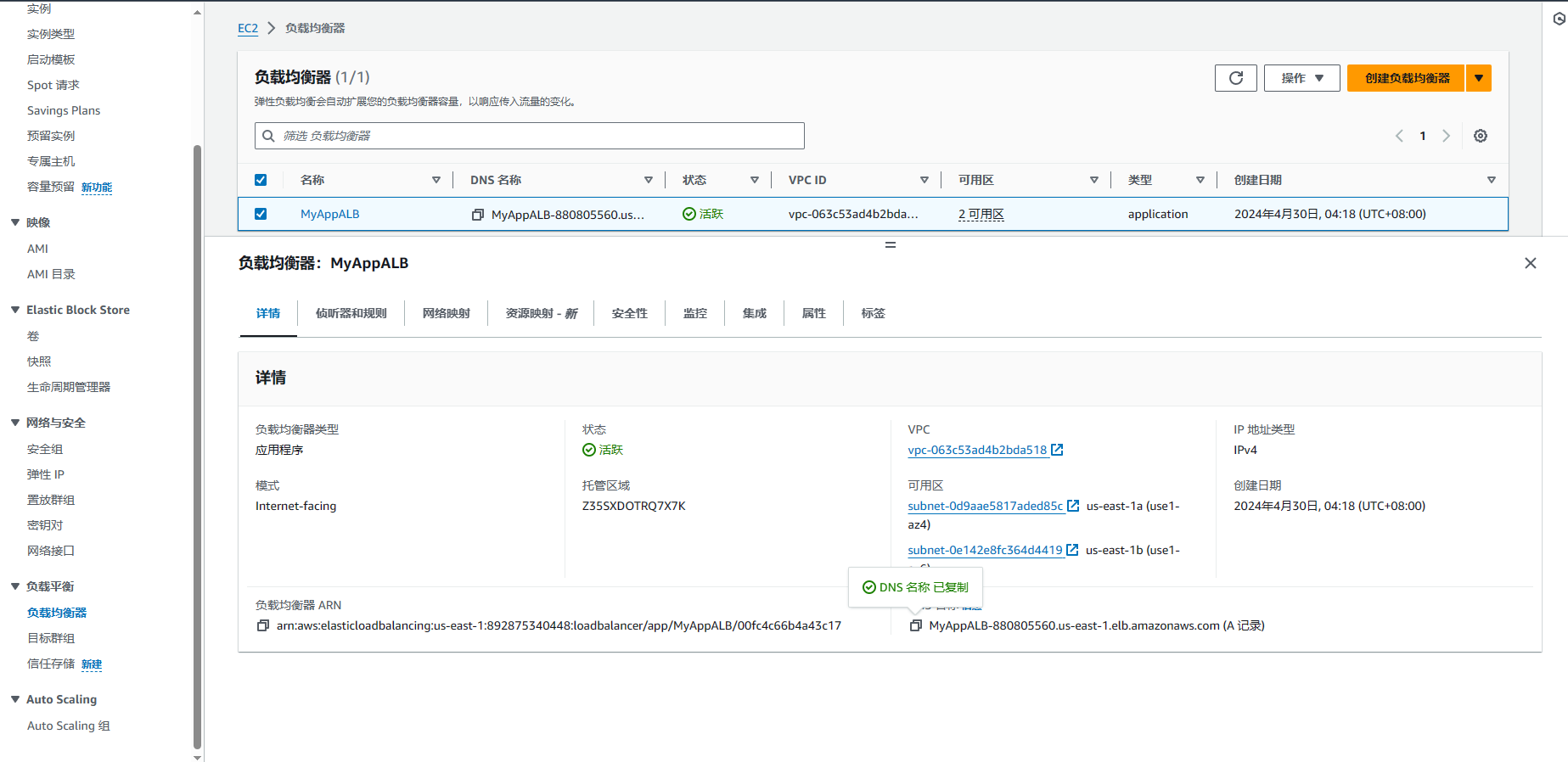Select 负载均衡器 in sidebar
This screenshot has width=1568, height=762.
click(x=57, y=613)
